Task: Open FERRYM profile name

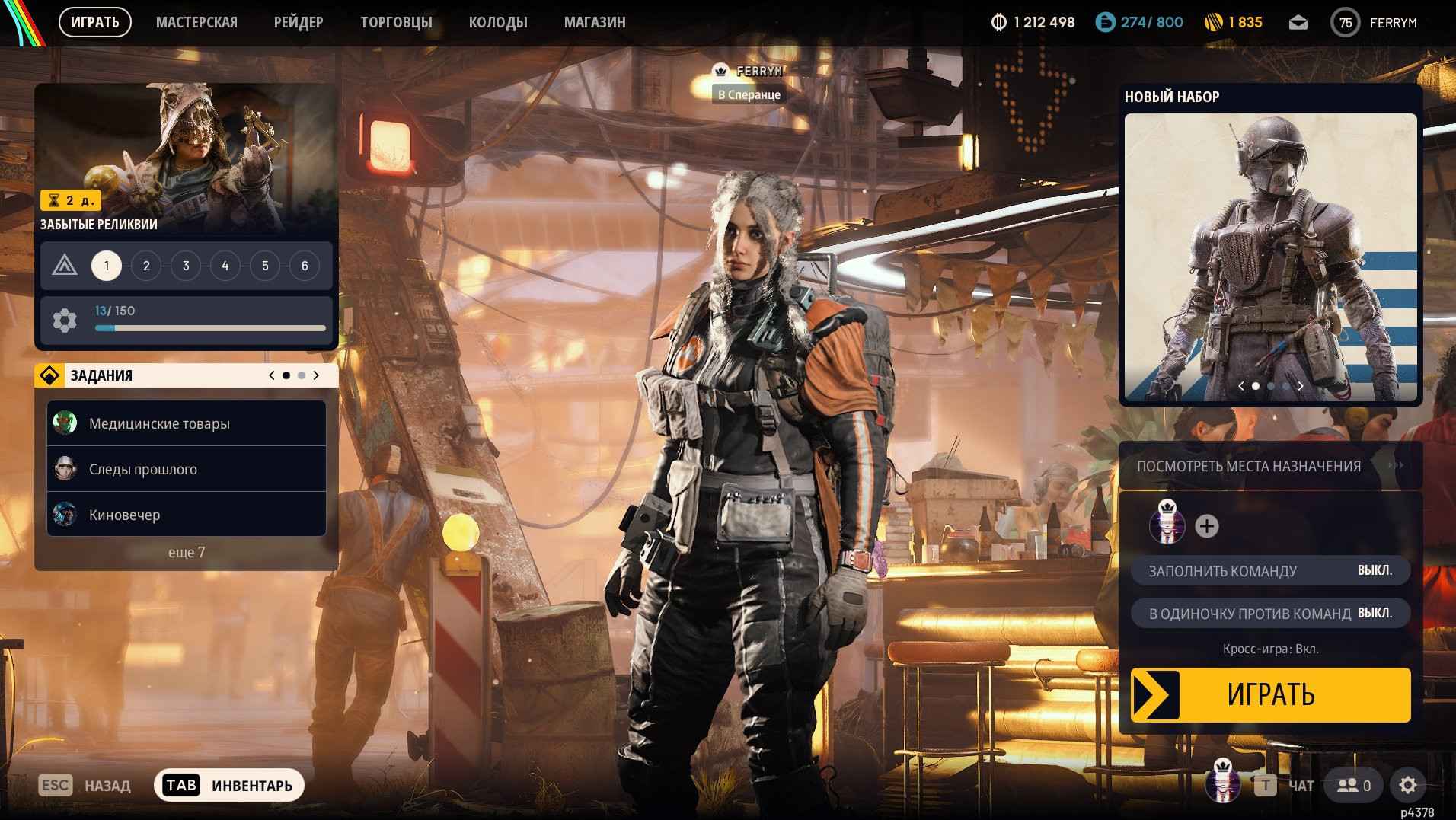Action: point(1394,23)
